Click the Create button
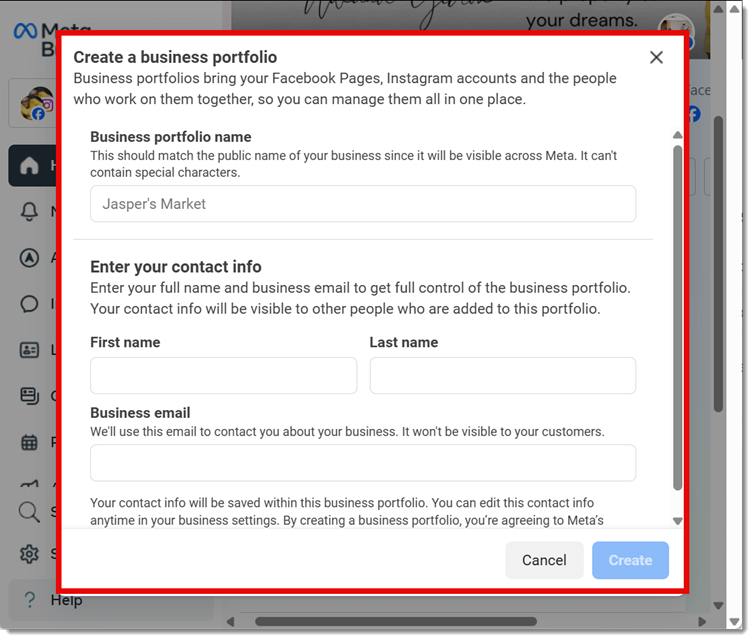 pos(630,560)
